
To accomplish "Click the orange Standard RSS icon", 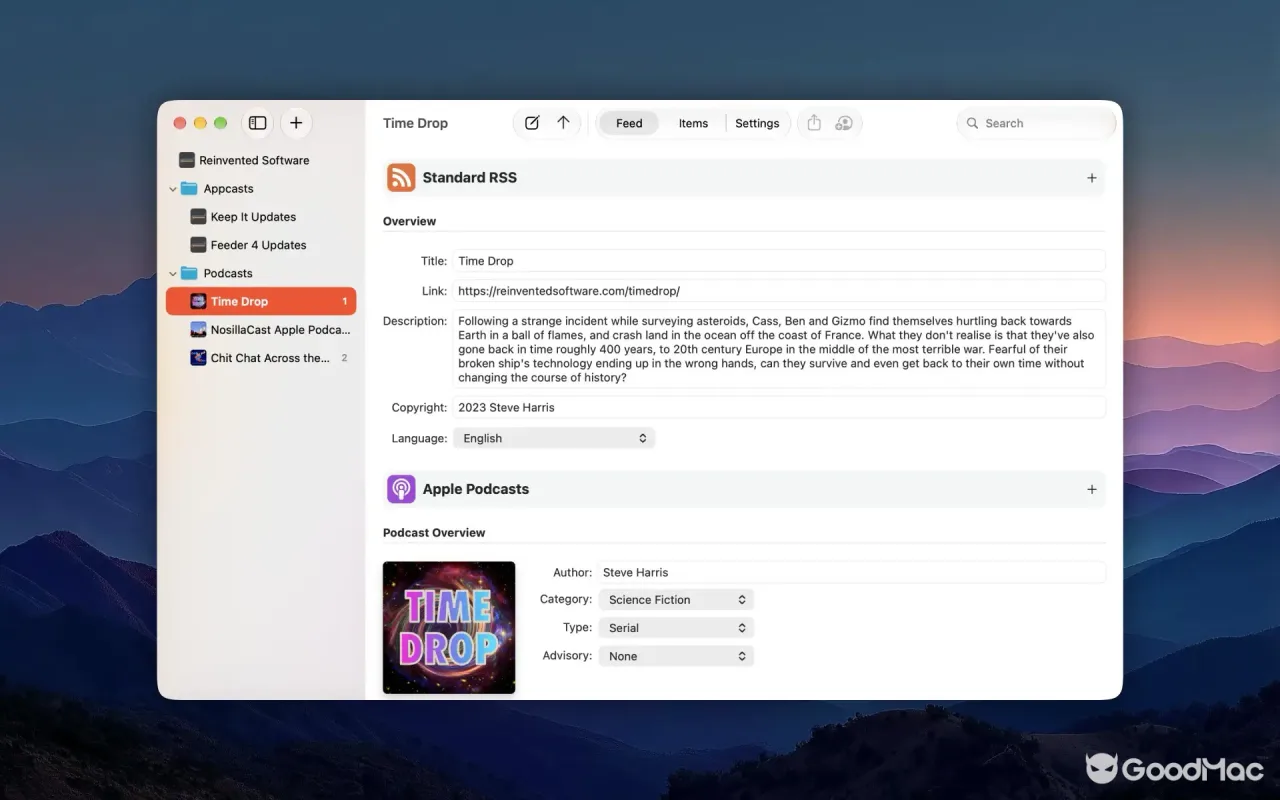I will tap(401, 178).
